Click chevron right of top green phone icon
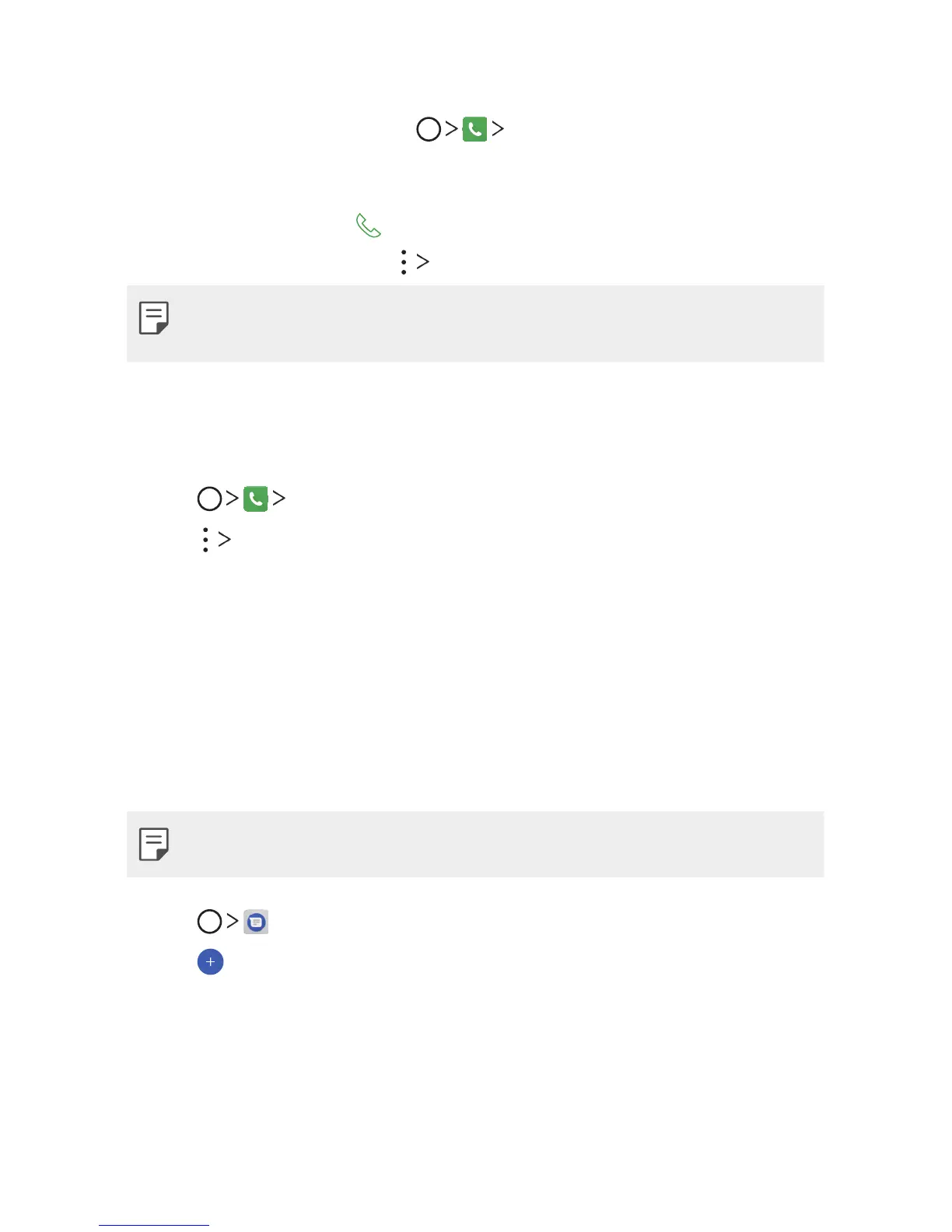Viewport: 952px width, 1232px height. pyautogui.click(x=498, y=129)
